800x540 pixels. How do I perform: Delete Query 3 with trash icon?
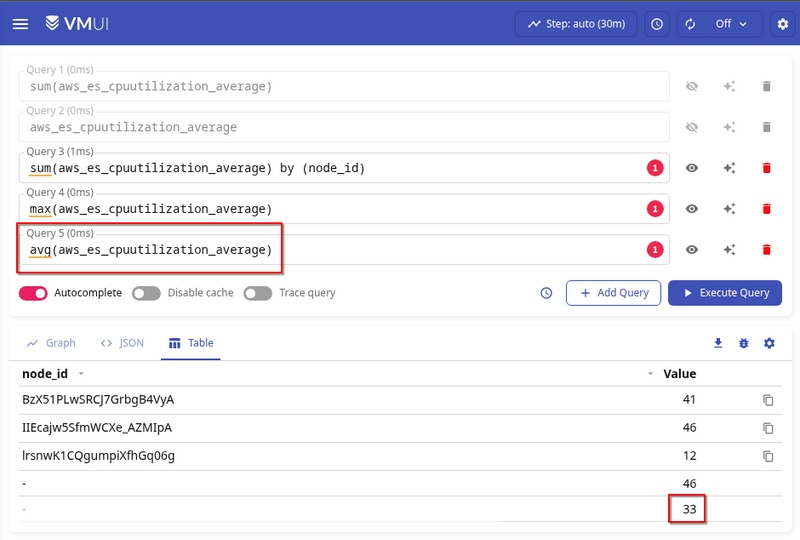pyautogui.click(x=767, y=168)
